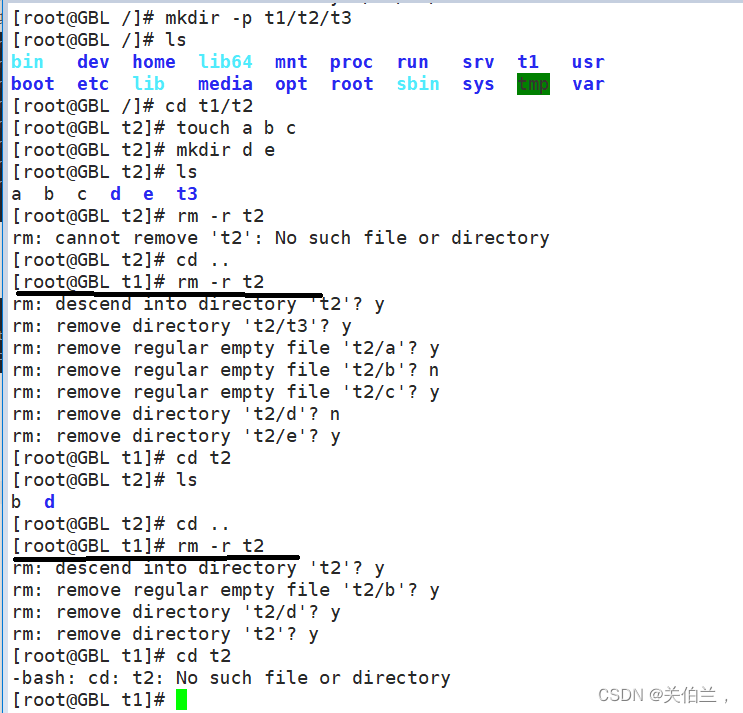Click the blue 'e' directory in first listing
Image resolution: width=743 pixels, height=713 pixels.
(x=148, y=194)
